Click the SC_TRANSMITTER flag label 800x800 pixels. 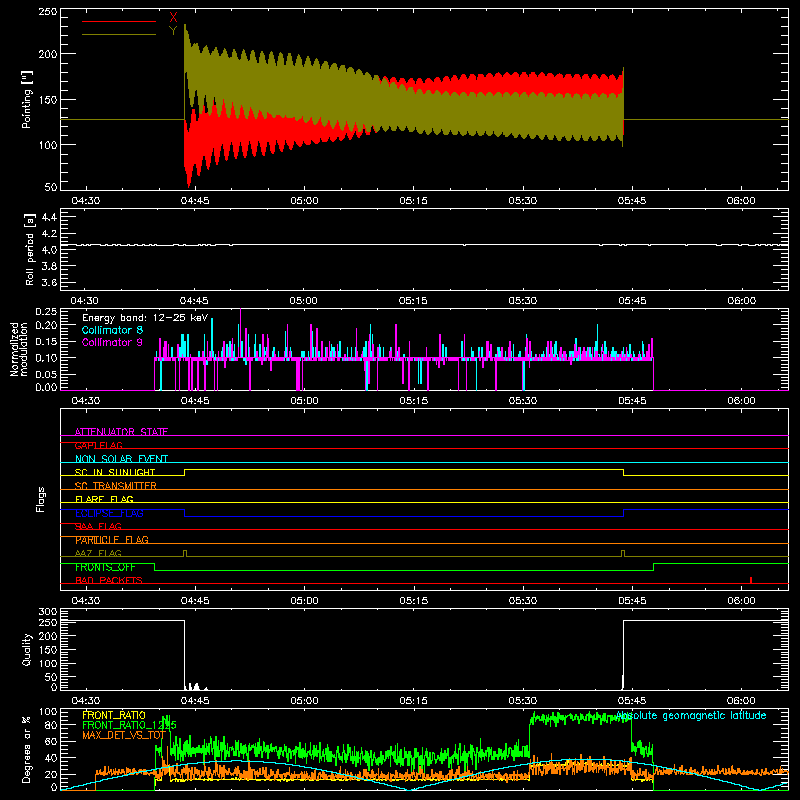coord(116,486)
